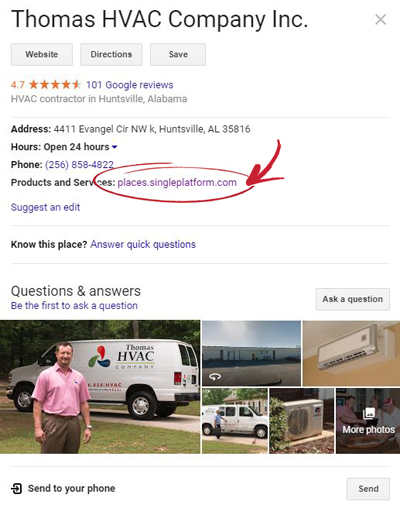Expand the Open 24 hours dropdown arrow
This screenshot has width=400, height=508.
click(x=114, y=147)
